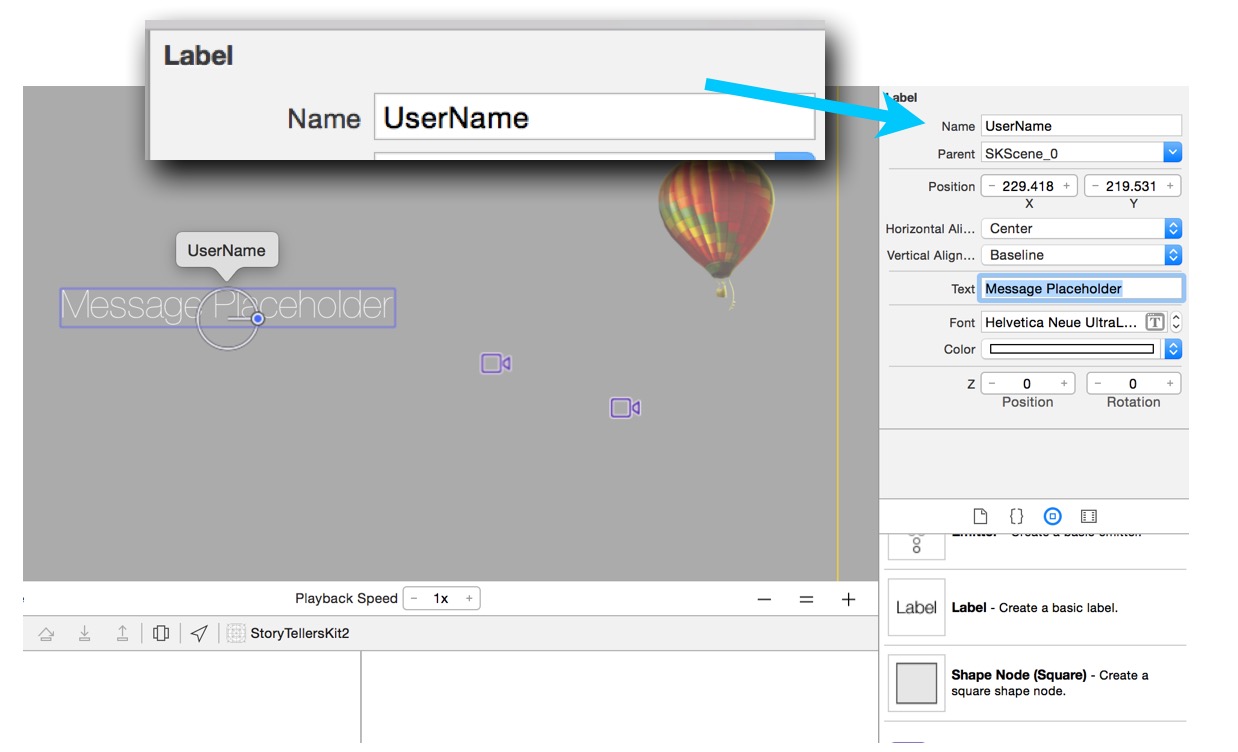This screenshot has width=1238, height=752.
Task: Click the Label library item
Action: click(x=916, y=607)
